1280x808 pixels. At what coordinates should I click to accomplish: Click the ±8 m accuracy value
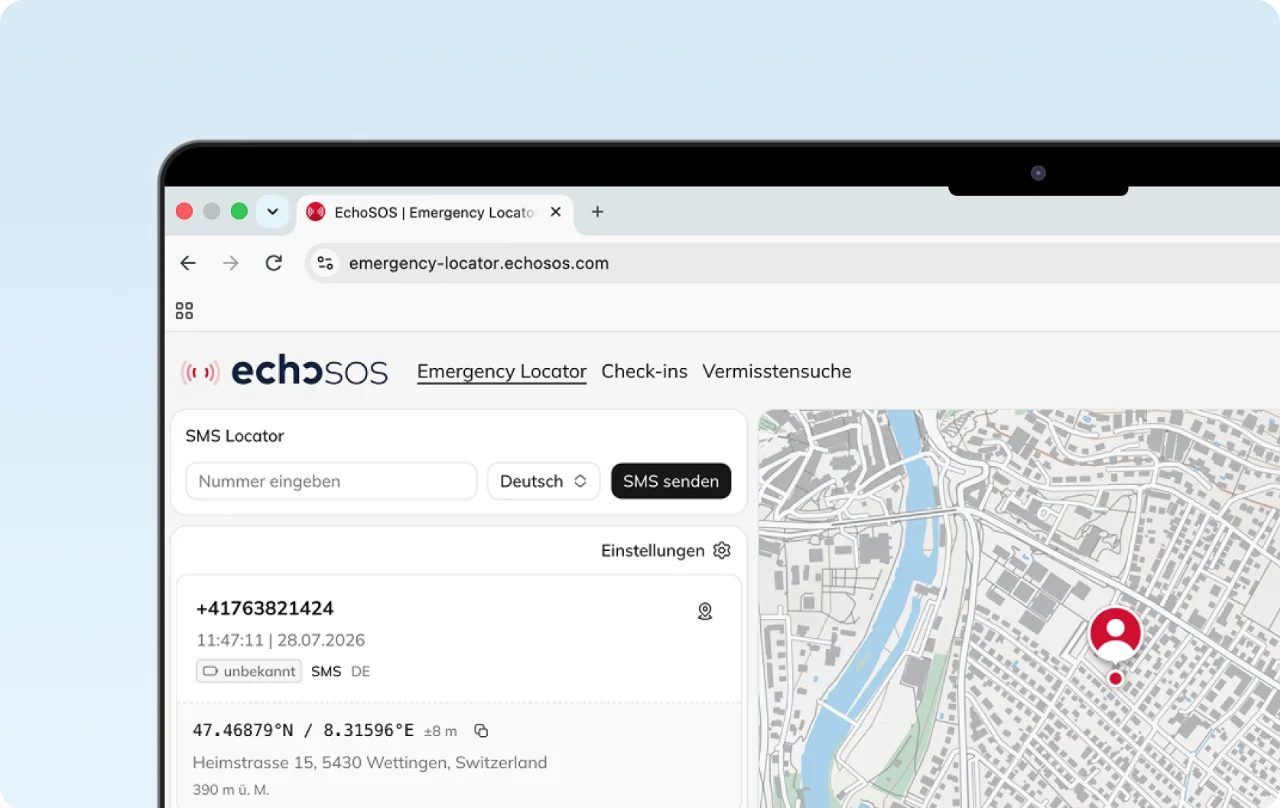[x=440, y=732]
